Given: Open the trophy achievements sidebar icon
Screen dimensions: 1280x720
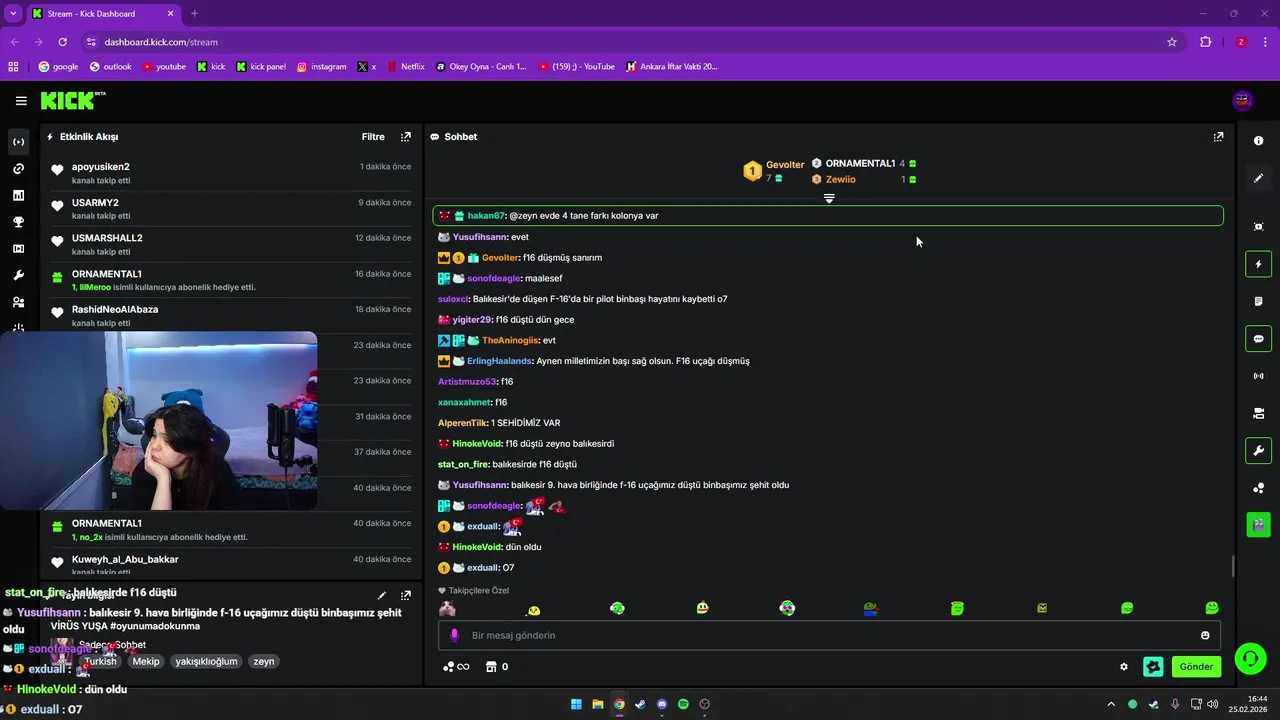Looking at the screenshot, I should [18, 222].
